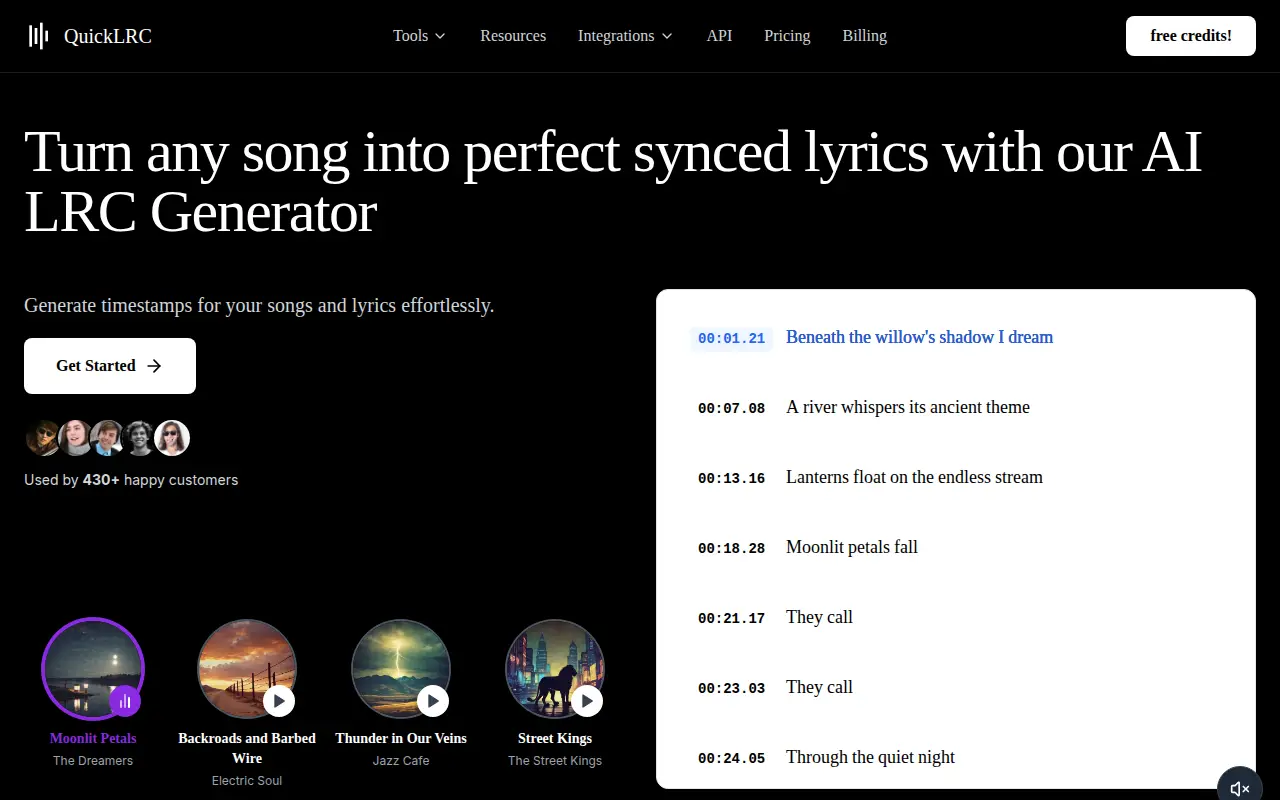Click the first customer avatar with sunglasses
The image size is (1280, 800).
[x=42, y=438]
